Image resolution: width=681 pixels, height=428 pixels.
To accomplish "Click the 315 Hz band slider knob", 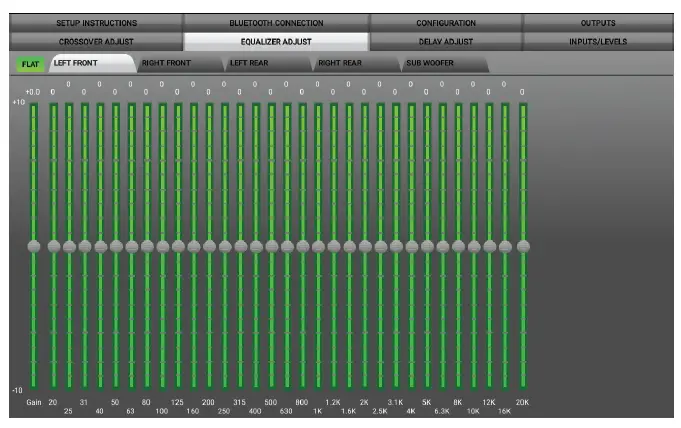I will pyautogui.click(x=241, y=246).
